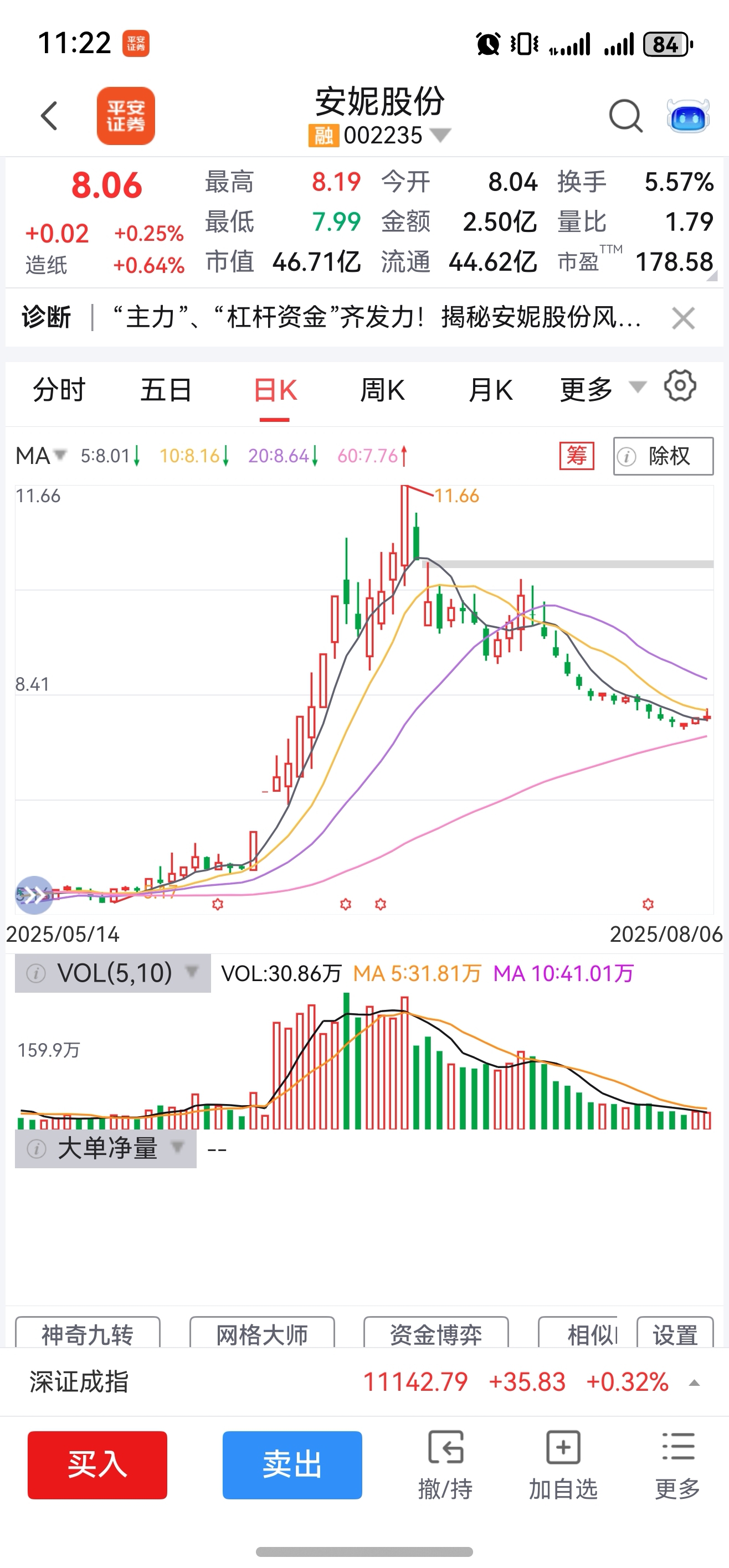Toggle the 筹 chip distribution button
Image resolution: width=729 pixels, height=1568 pixels.
[x=577, y=455]
